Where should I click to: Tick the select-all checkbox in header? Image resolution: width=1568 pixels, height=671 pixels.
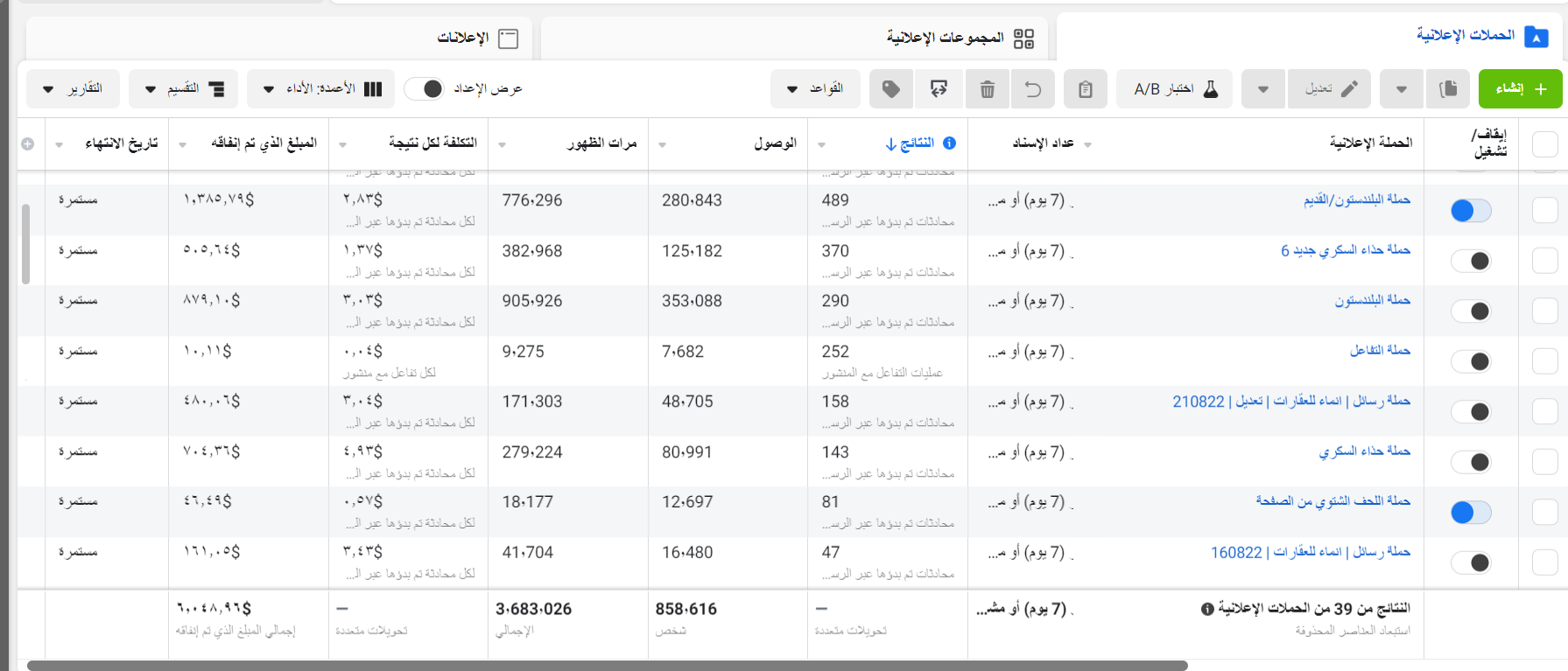[x=1544, y=144]
